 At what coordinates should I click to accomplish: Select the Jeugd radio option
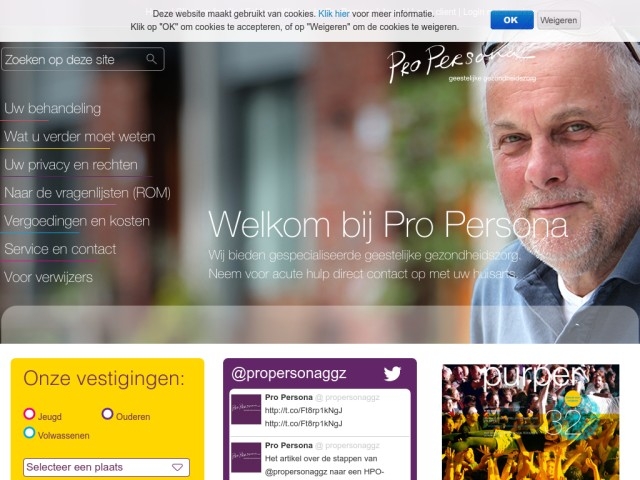(29, 414)
